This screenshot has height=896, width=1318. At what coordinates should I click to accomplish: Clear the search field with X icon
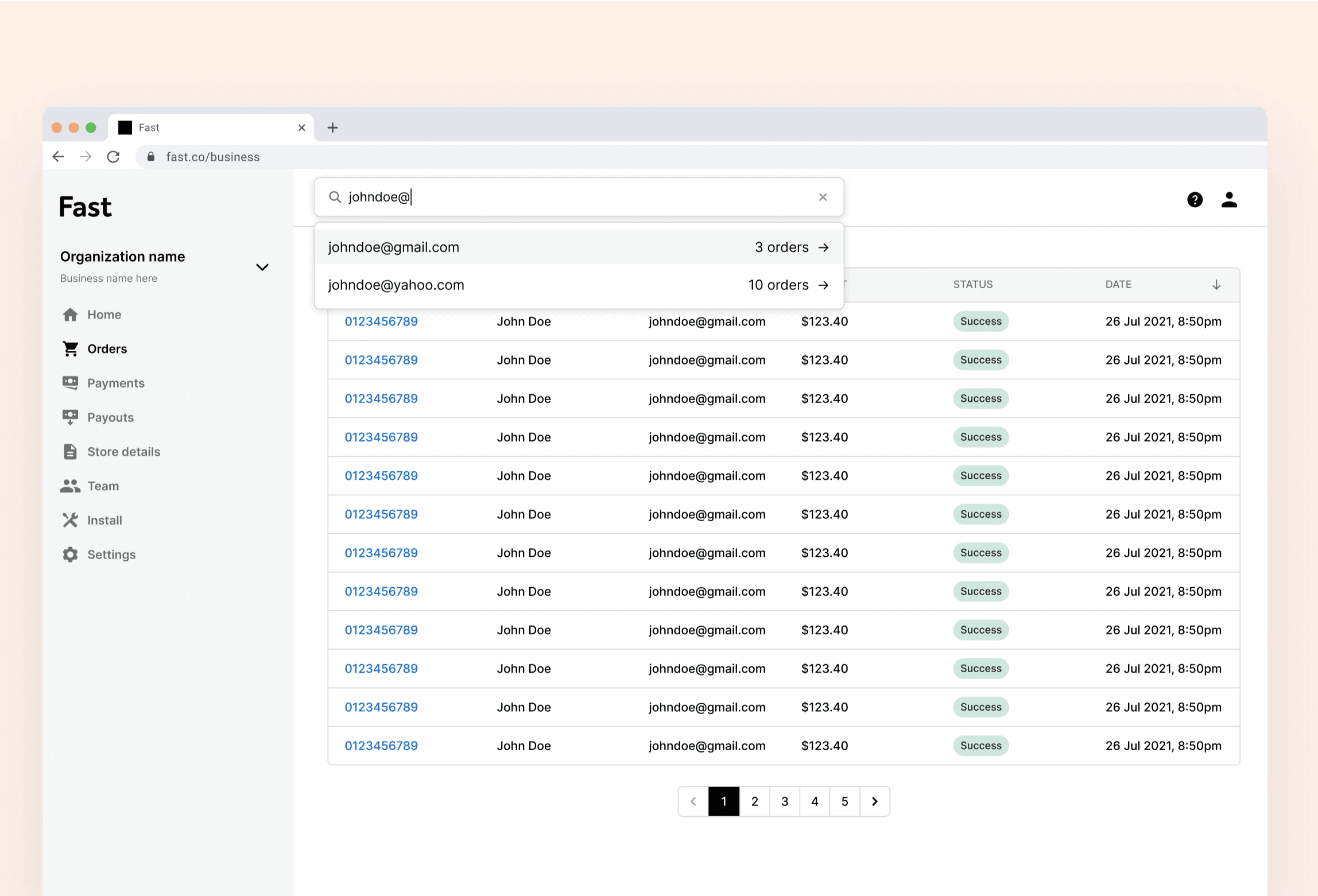tap(823, 197)
